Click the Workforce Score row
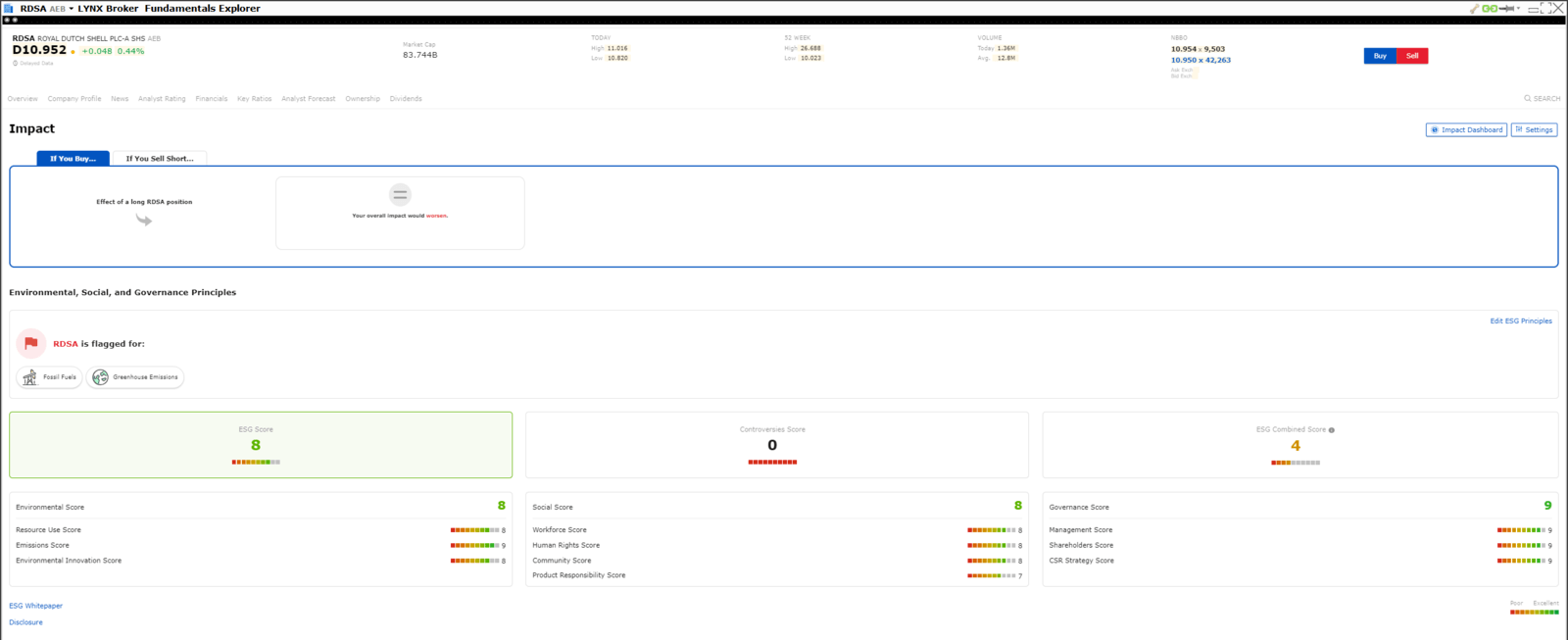 [777, 530]
